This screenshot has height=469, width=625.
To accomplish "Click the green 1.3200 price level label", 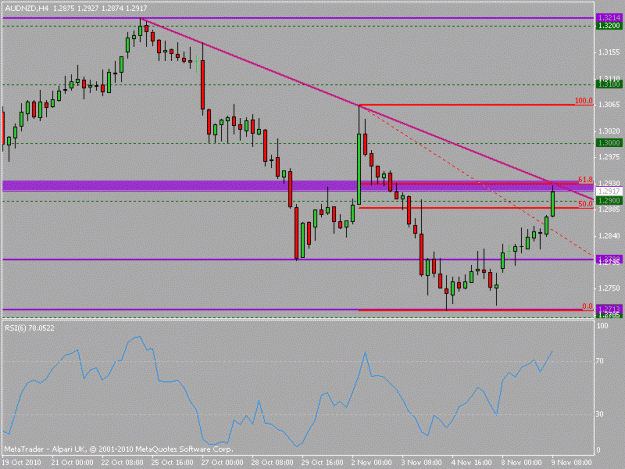I will point(609,26).
